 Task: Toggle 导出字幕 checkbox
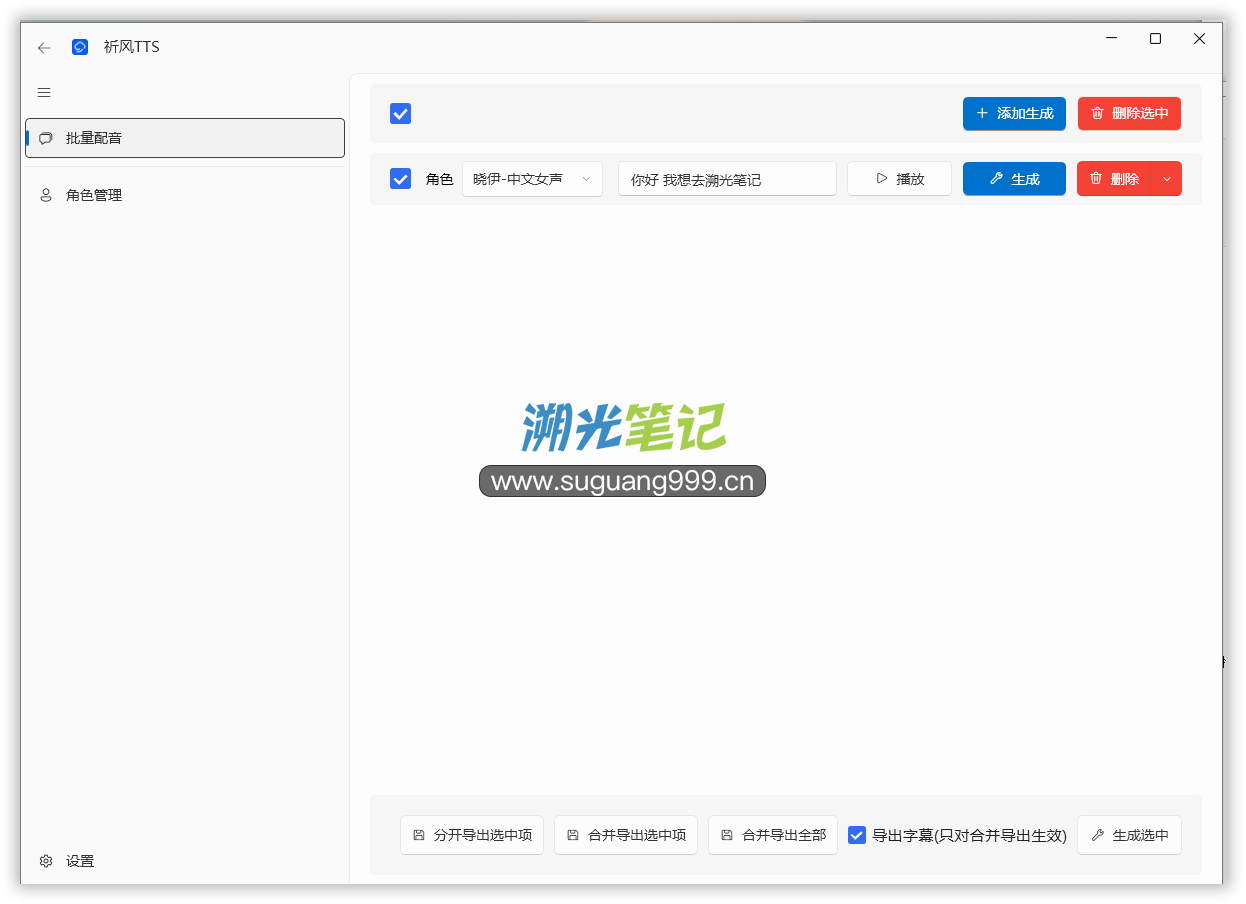coord(857,835)
